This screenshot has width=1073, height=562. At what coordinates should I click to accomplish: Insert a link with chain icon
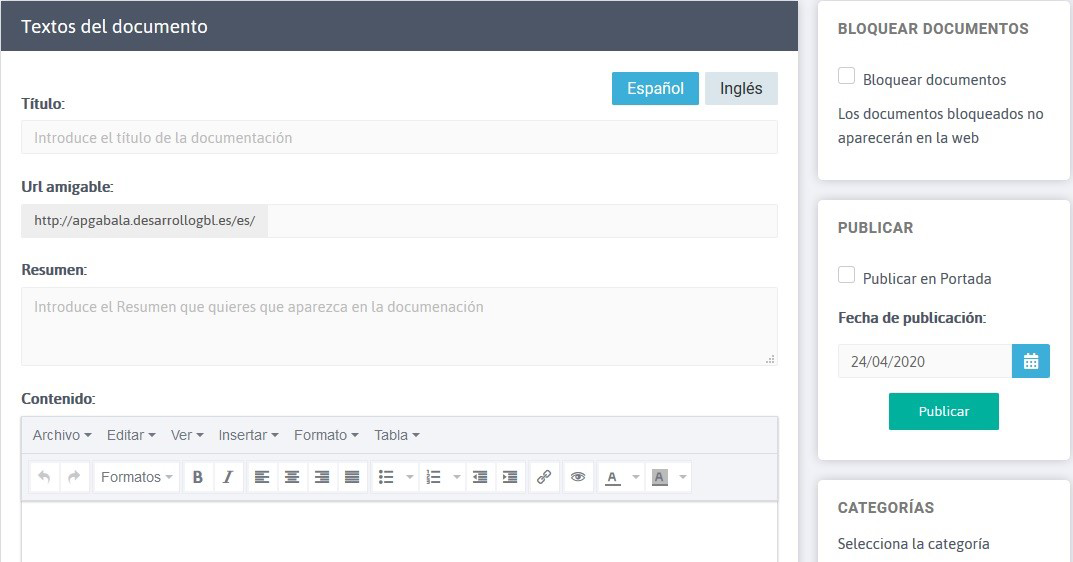point(544,477)
